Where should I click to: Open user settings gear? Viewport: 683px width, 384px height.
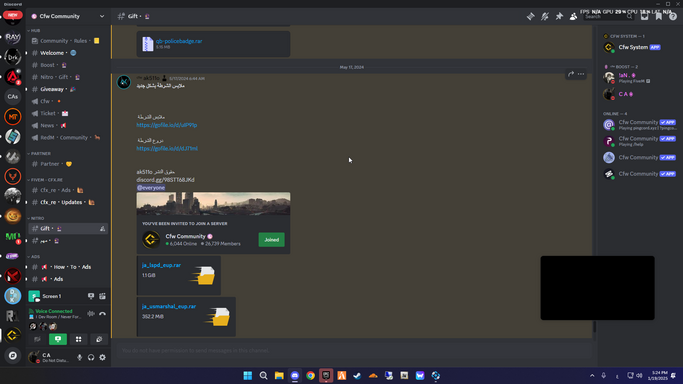(x=102, y=357)
